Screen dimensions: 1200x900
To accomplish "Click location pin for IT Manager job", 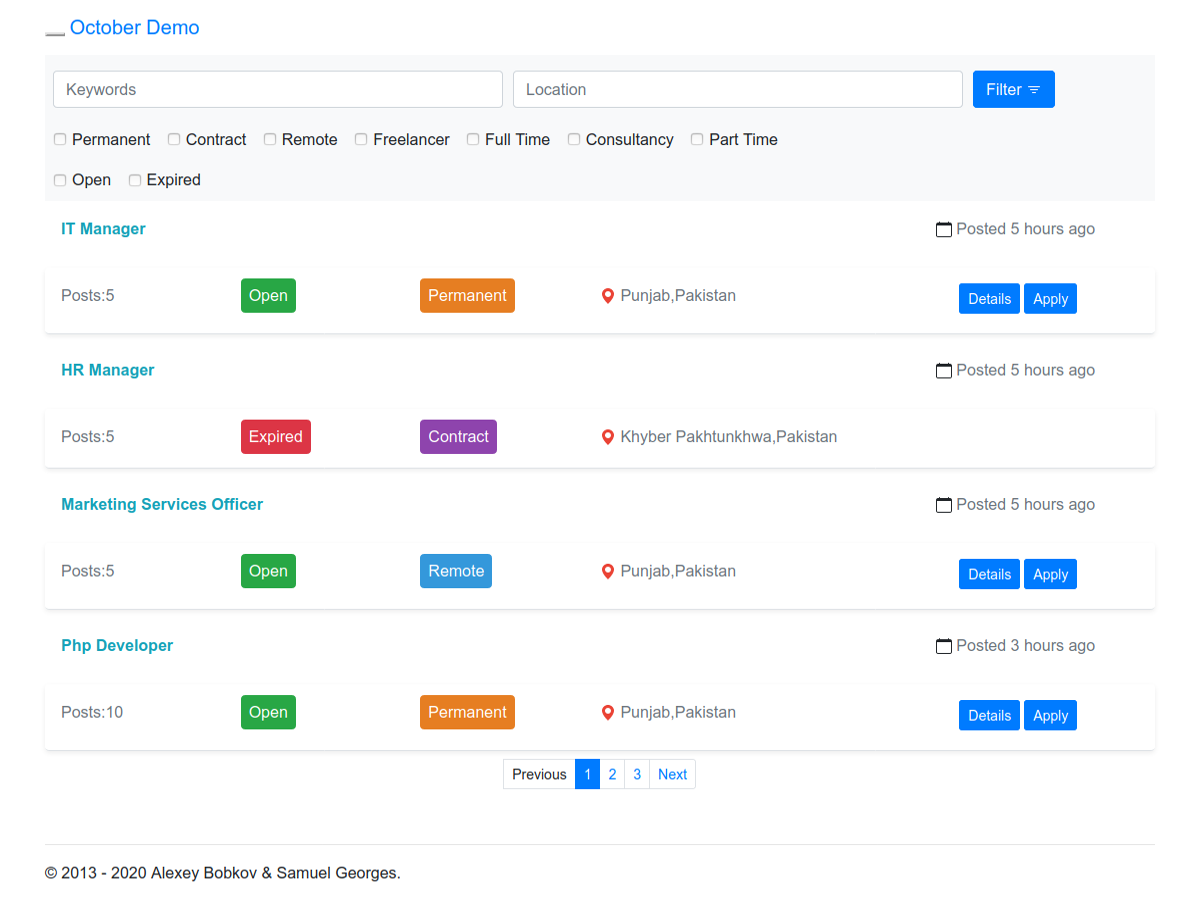I will click(x=607, y=296).
